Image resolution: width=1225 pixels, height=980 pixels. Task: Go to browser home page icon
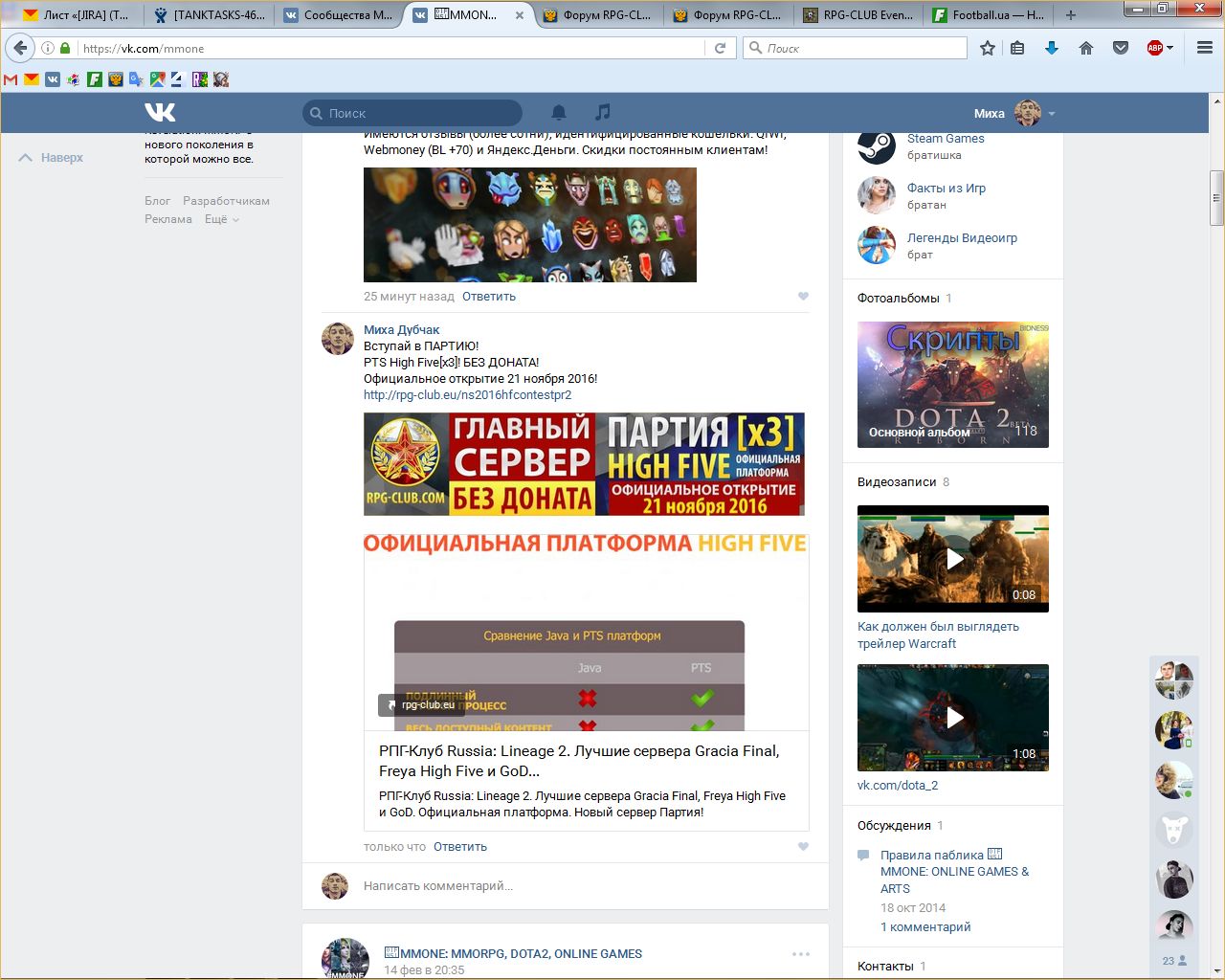coord(1086,48)
